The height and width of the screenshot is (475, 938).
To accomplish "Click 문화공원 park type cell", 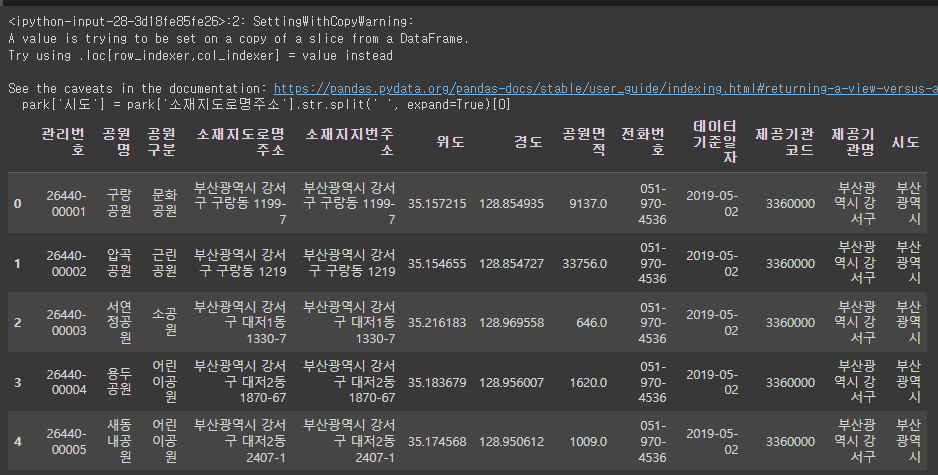I will point(165,203).
